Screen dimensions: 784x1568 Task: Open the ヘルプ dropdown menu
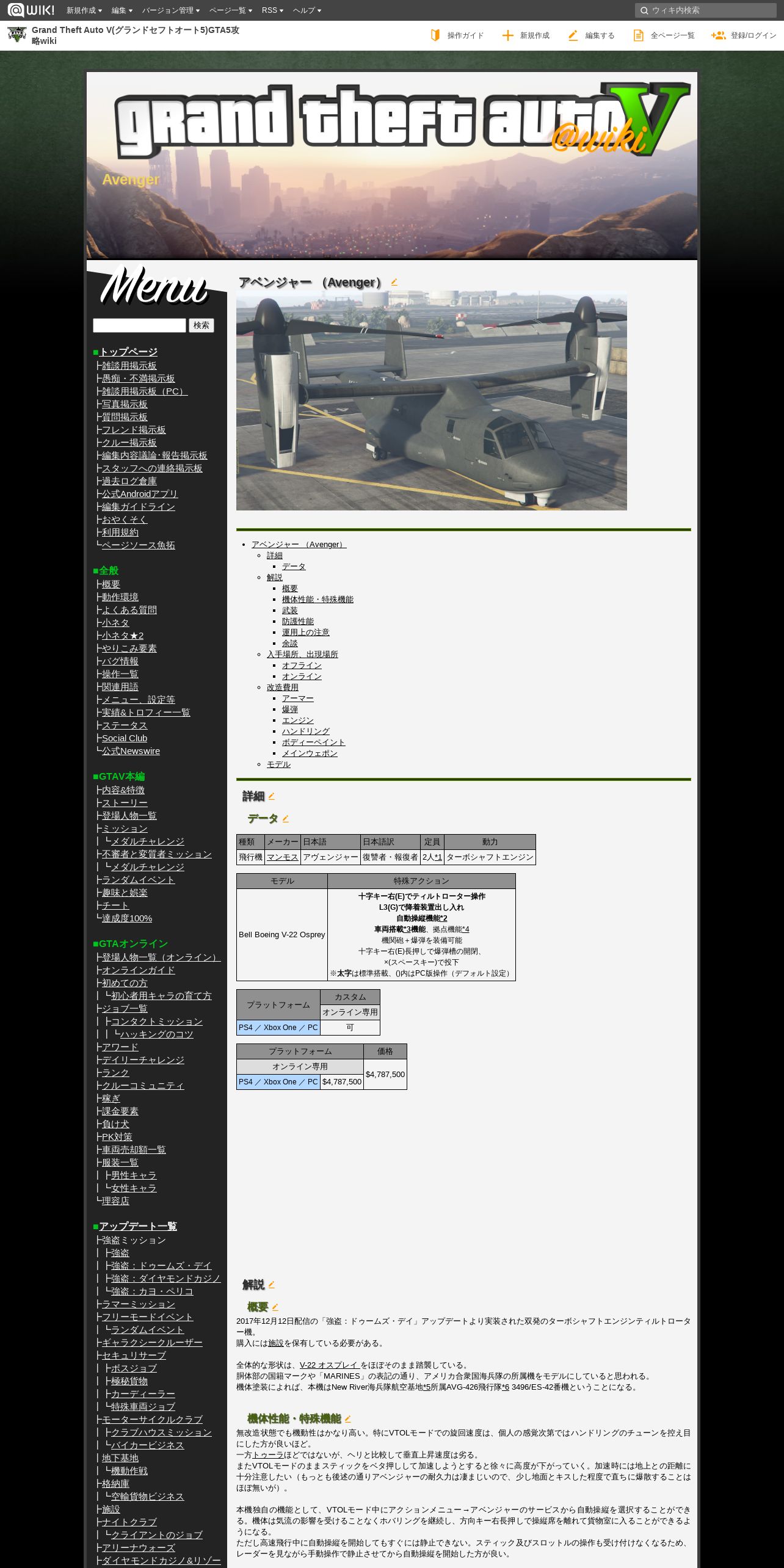coord(307,10)
